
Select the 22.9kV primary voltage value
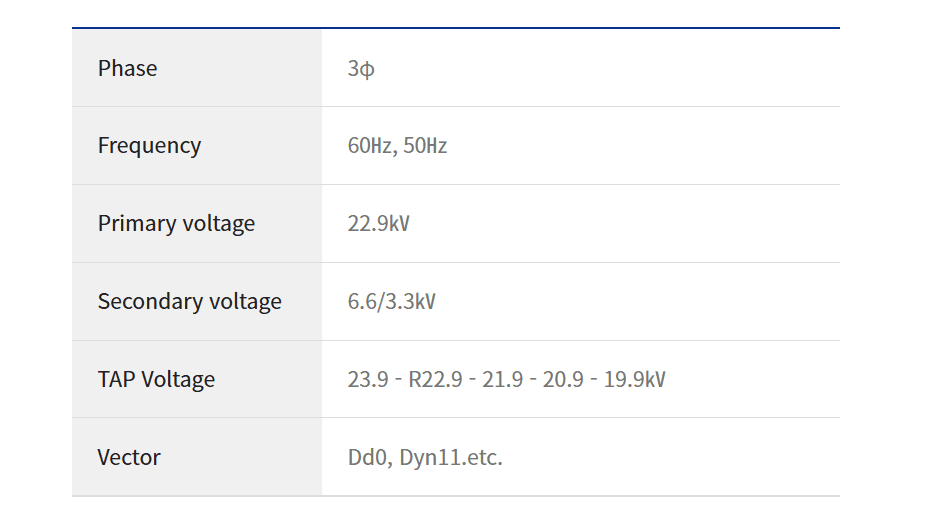[x=378, y=224]
